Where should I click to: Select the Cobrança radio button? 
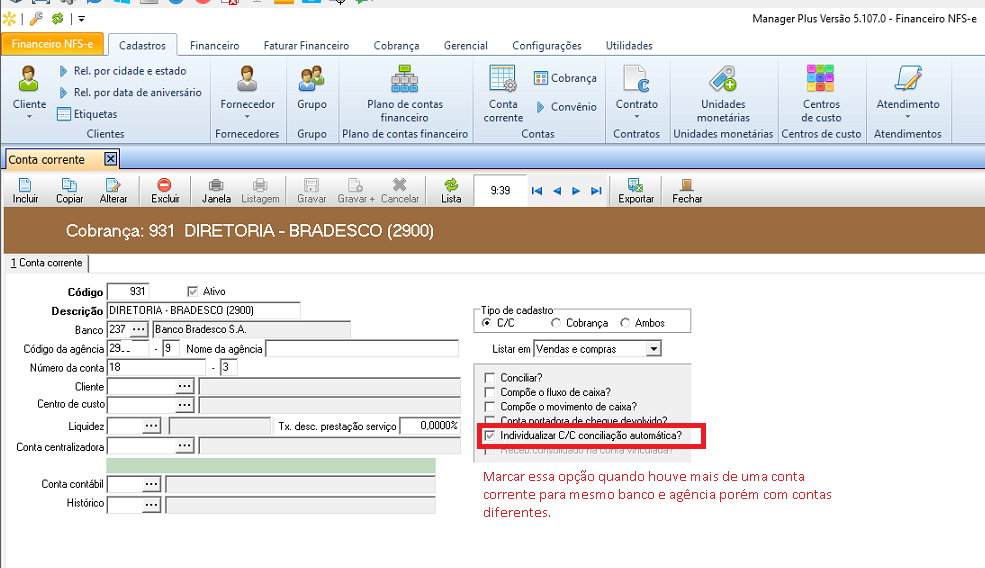[556, 323]
